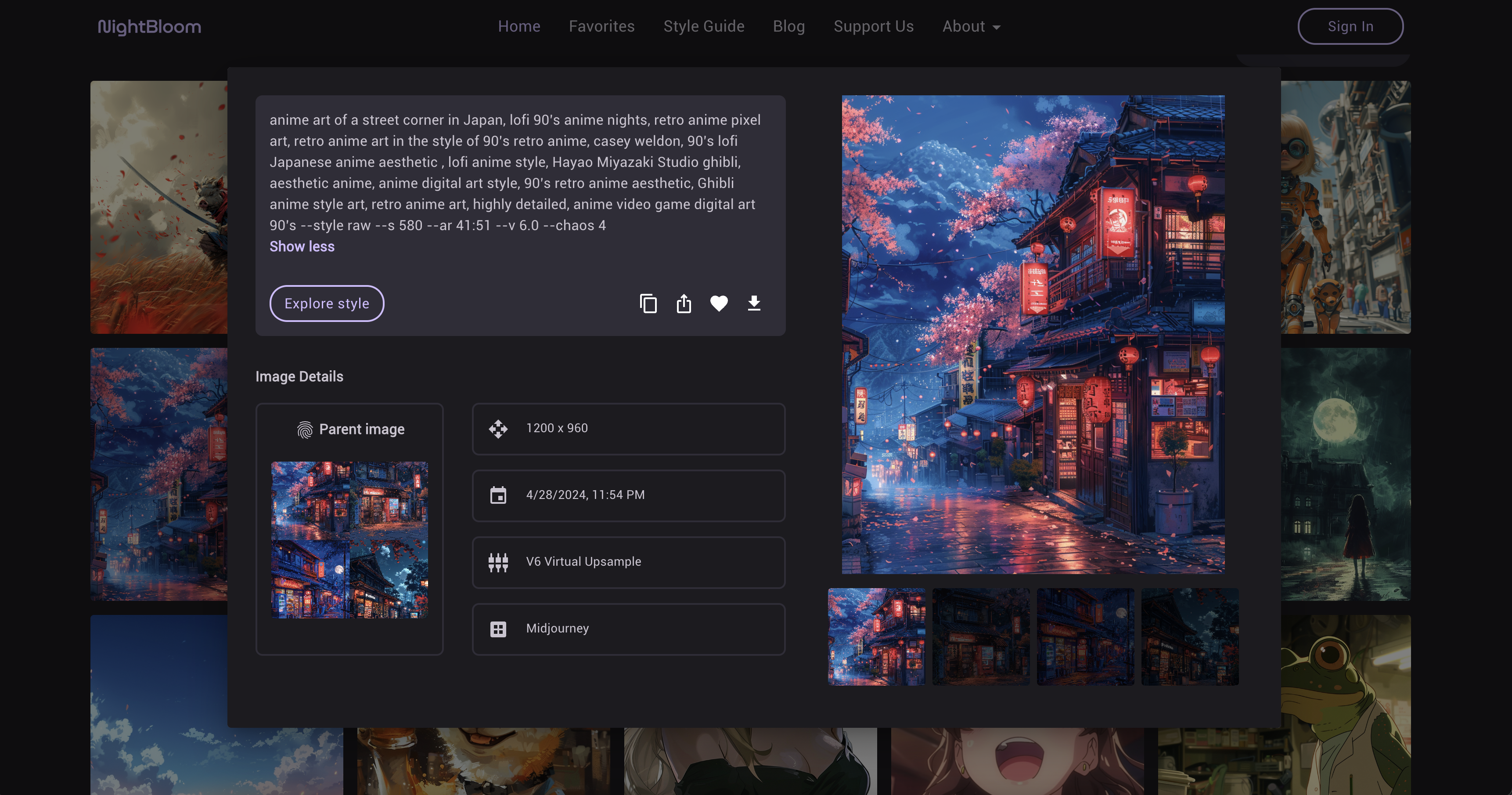Open the Support Us page
The width and height of the screenshot is (1512, 795).
(873, 26)
